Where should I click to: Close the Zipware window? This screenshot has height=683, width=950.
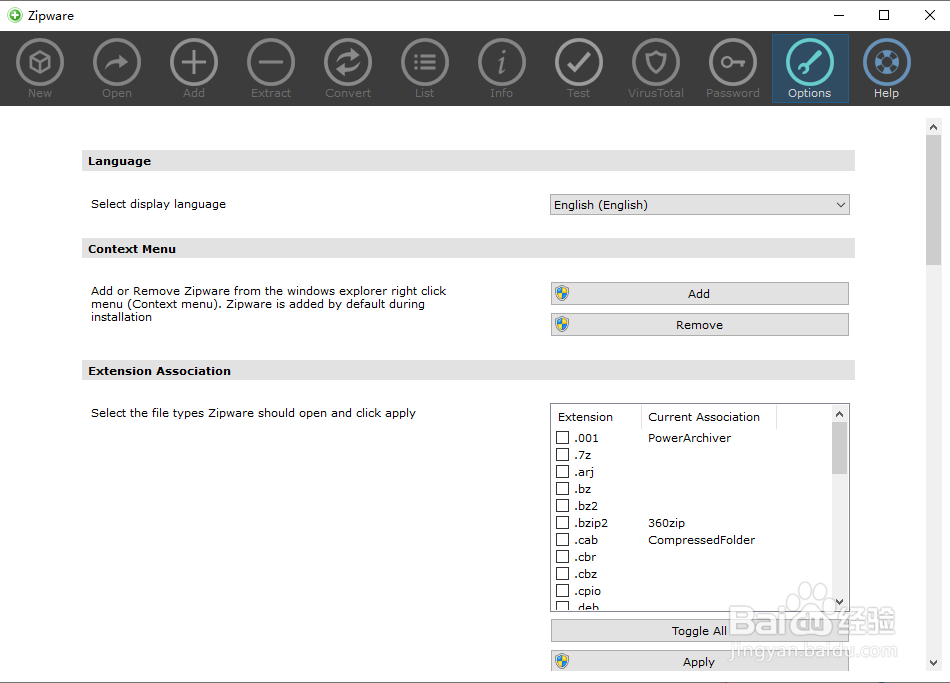(929, 15)
